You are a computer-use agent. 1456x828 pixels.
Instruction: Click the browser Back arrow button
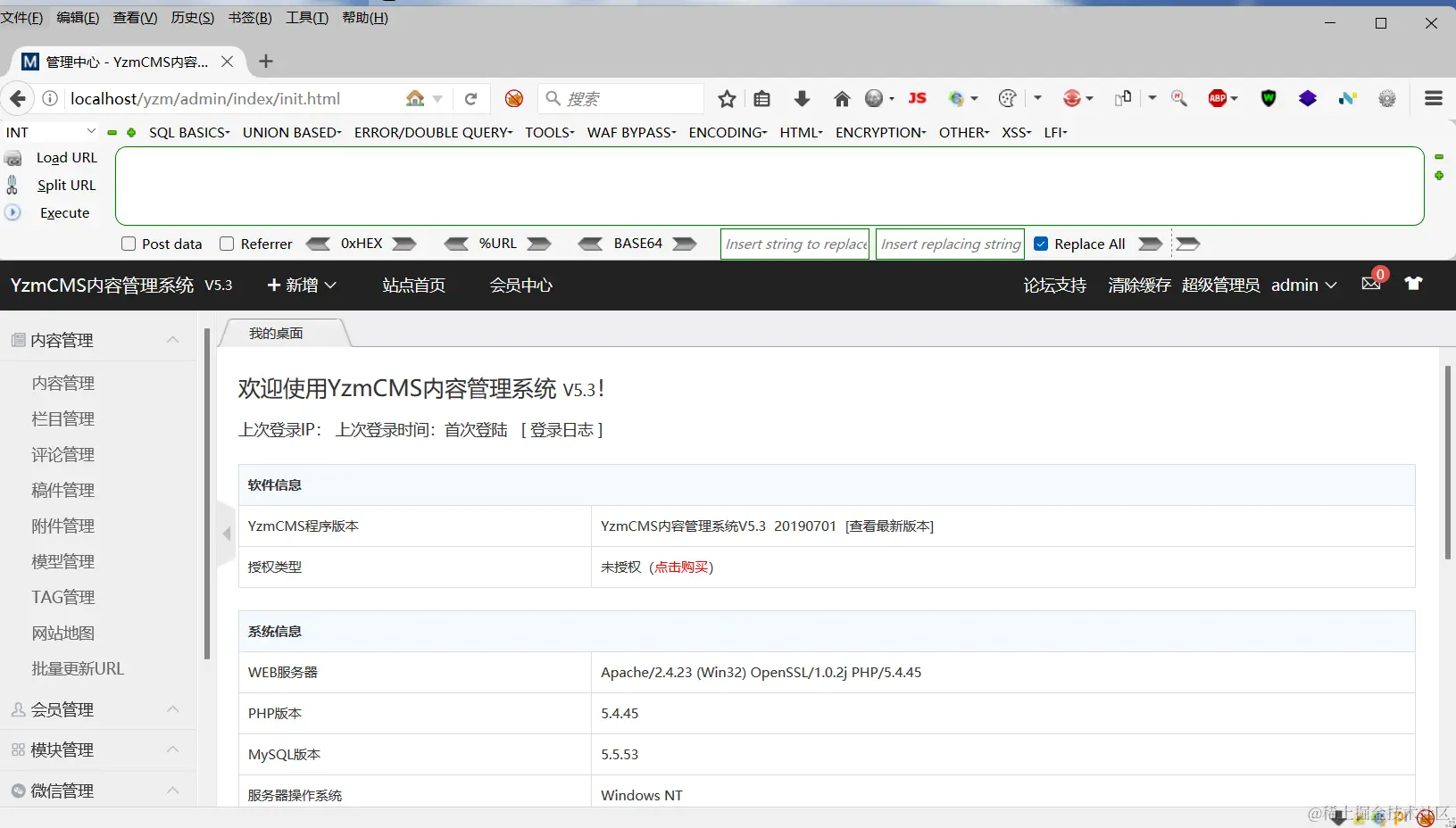click(x=18, y=98)
